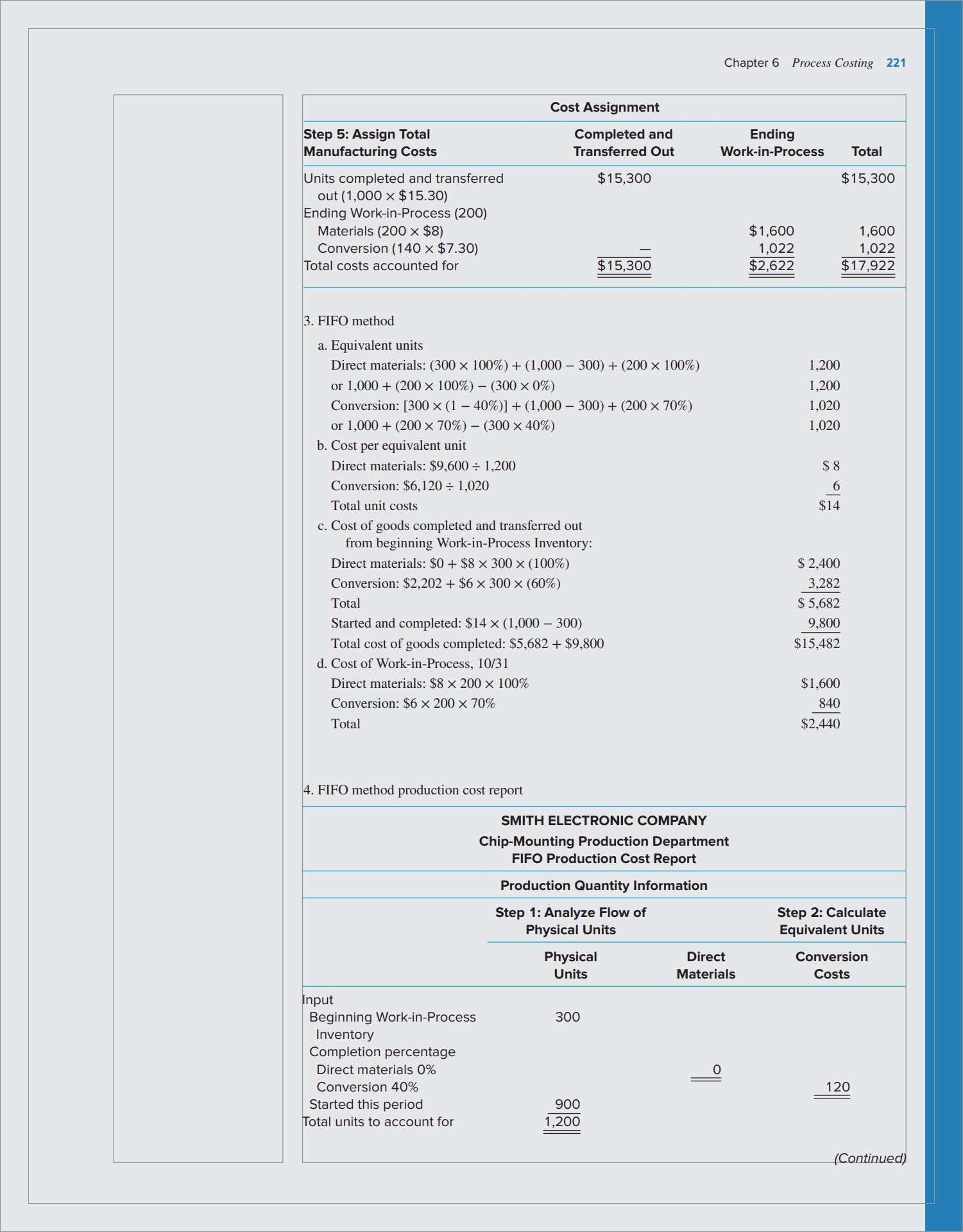Click 'Materials (200 × $8)' row label
The width and height of the screenshot is (963, 1232).
[x=380, y=231]
